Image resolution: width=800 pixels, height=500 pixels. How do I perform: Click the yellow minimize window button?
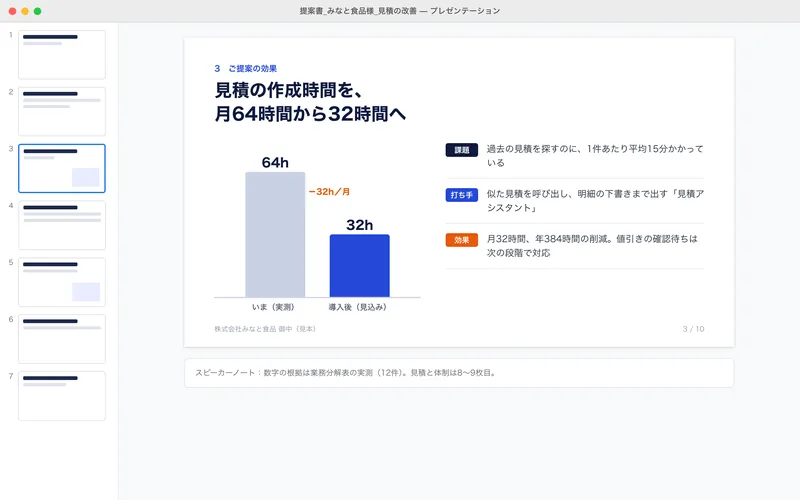24,11
